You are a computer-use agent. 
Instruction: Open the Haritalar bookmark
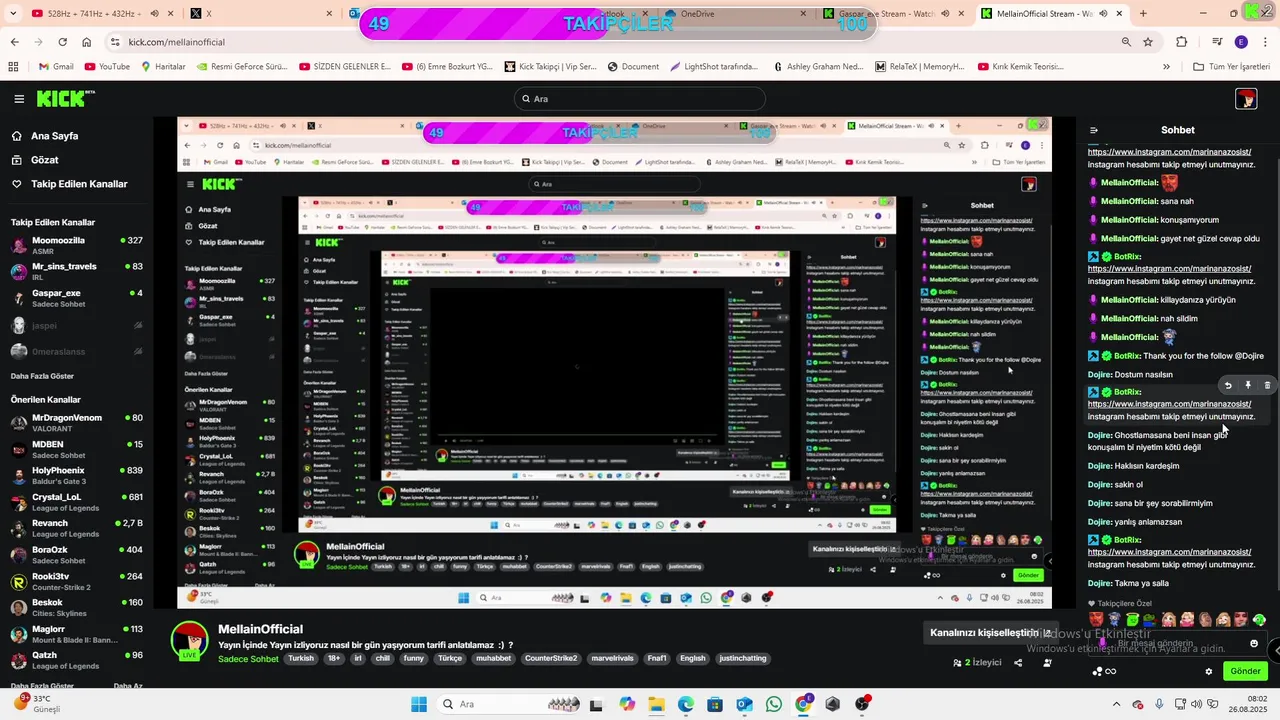pyautogui.click(x=163, y=67)
